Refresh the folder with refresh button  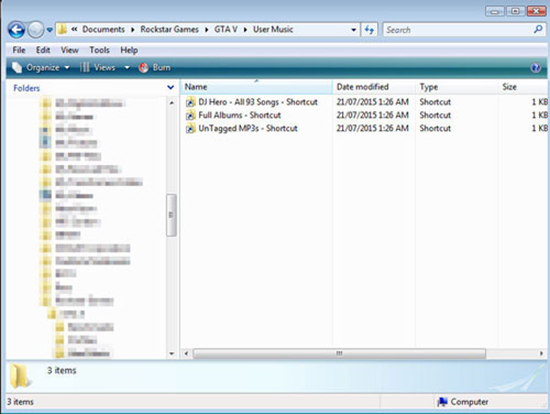point(369,30)
